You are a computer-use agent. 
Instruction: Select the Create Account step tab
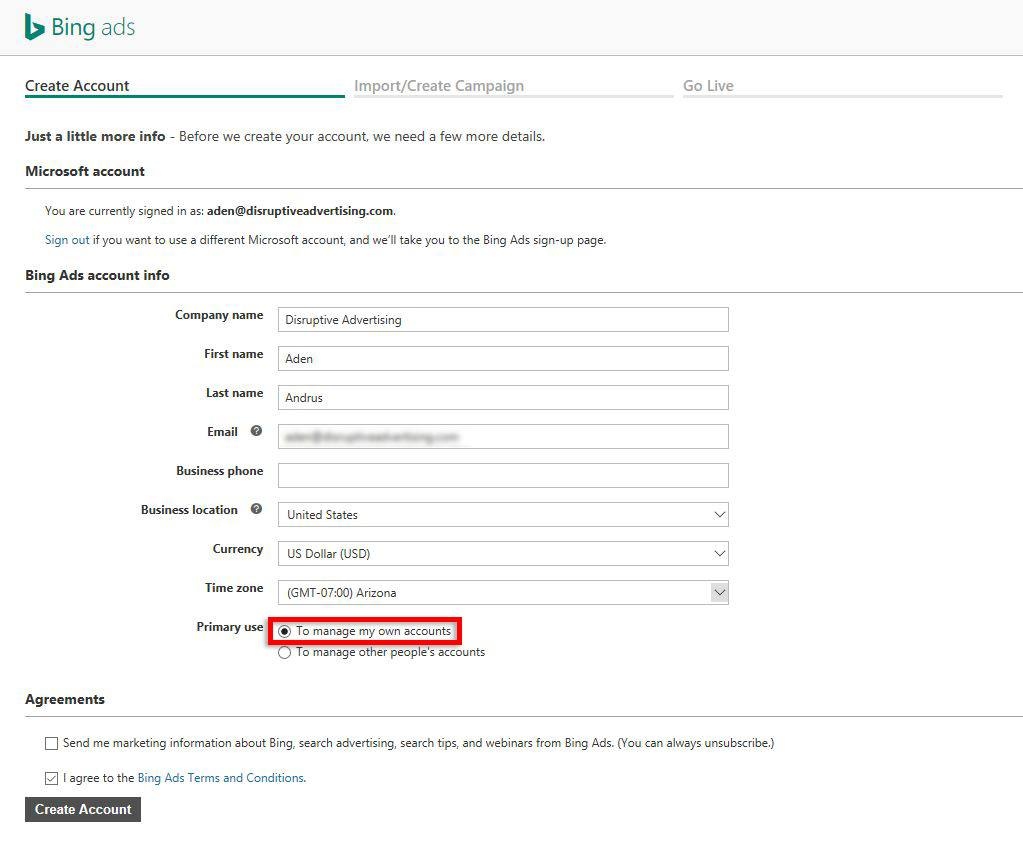pos(77,86)
